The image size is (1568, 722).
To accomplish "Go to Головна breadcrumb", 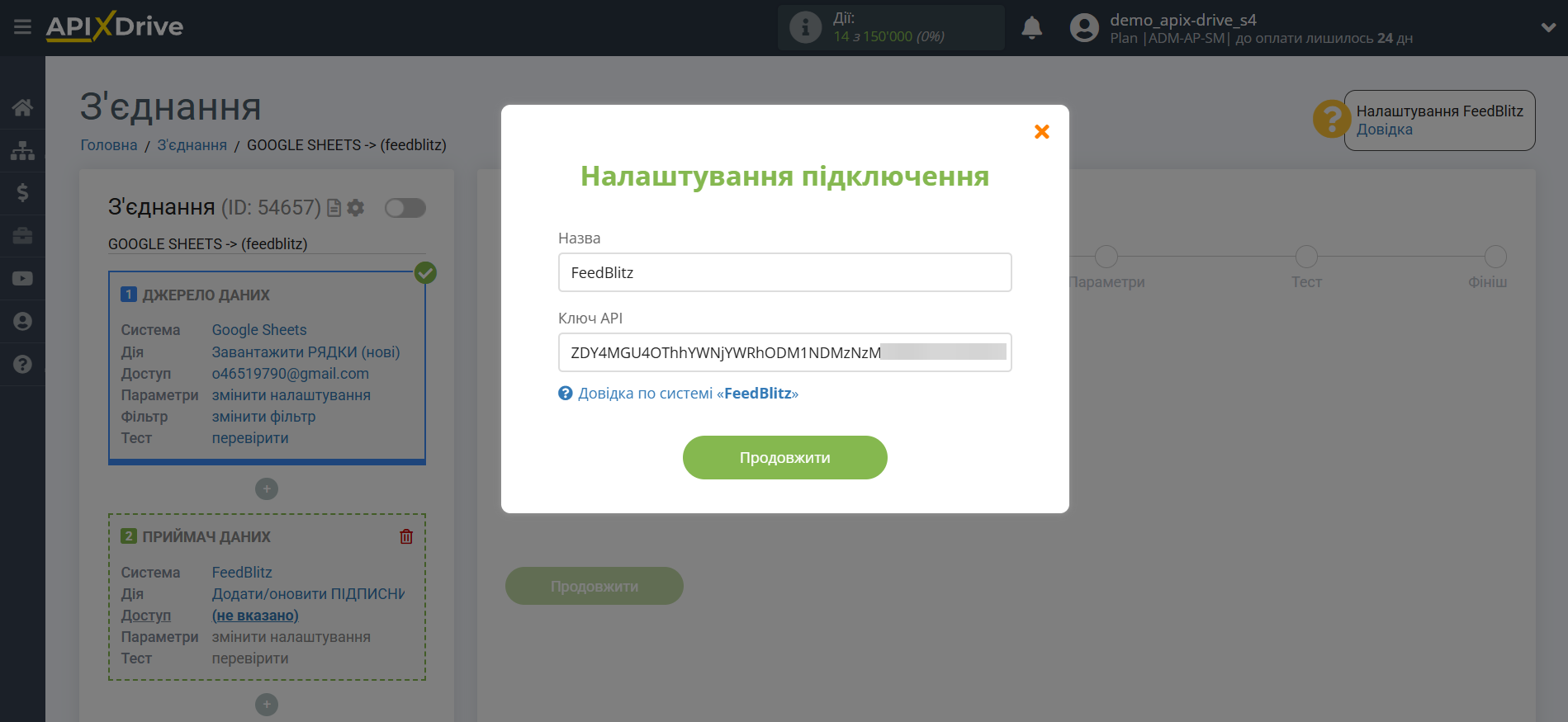I will 109,145.
